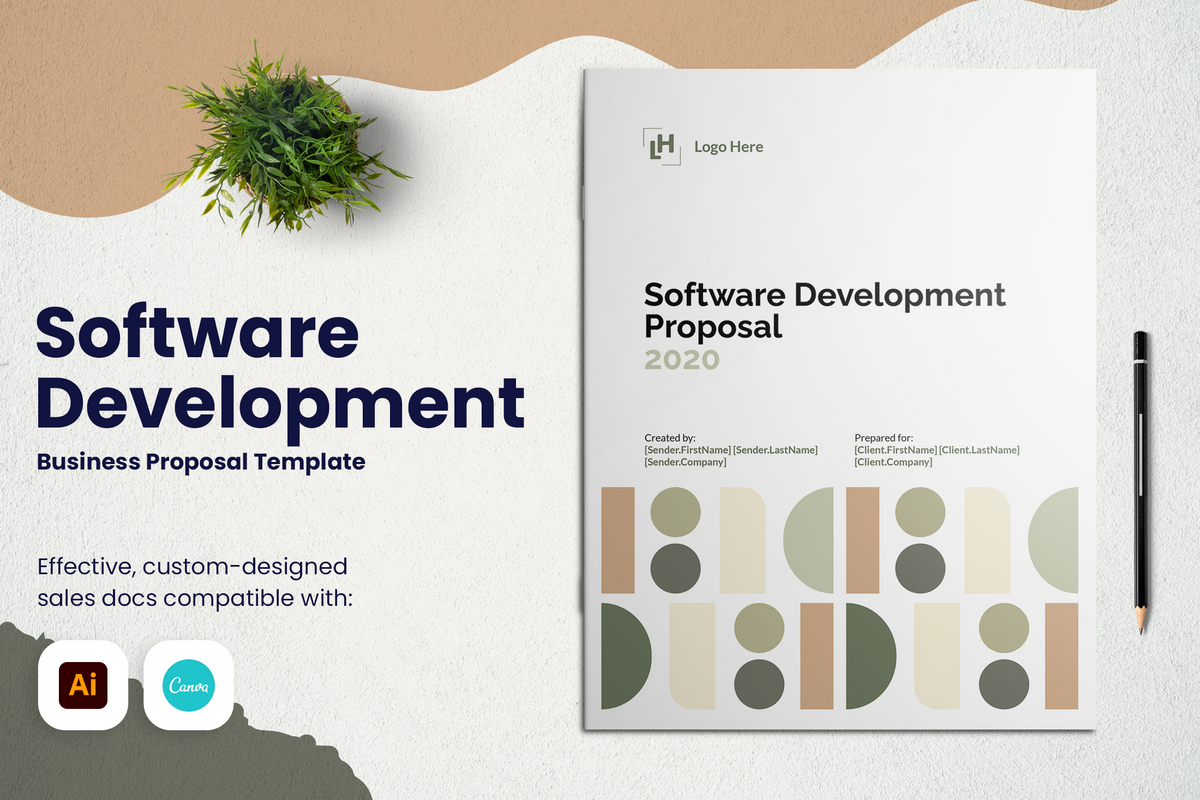The height and width of the screenshot is (800, 1200).
Task: Click the Canva app icon
Action: pyautogui.click(x=189, y=685)
